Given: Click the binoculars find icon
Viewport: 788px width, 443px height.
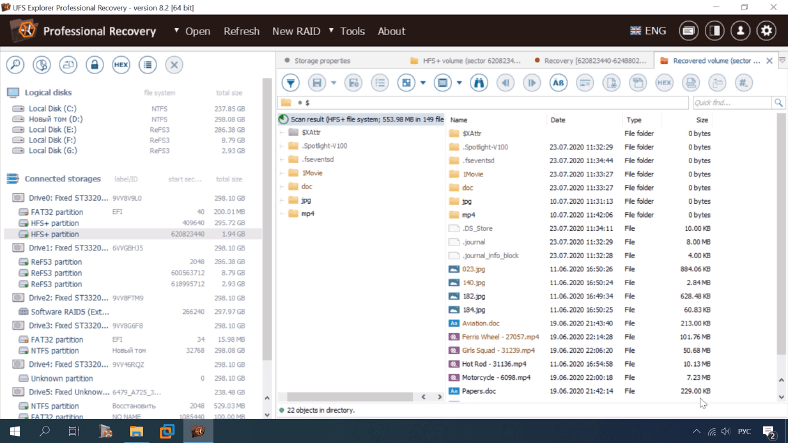Looking at the screenshot, I should (x=479, y=83).
